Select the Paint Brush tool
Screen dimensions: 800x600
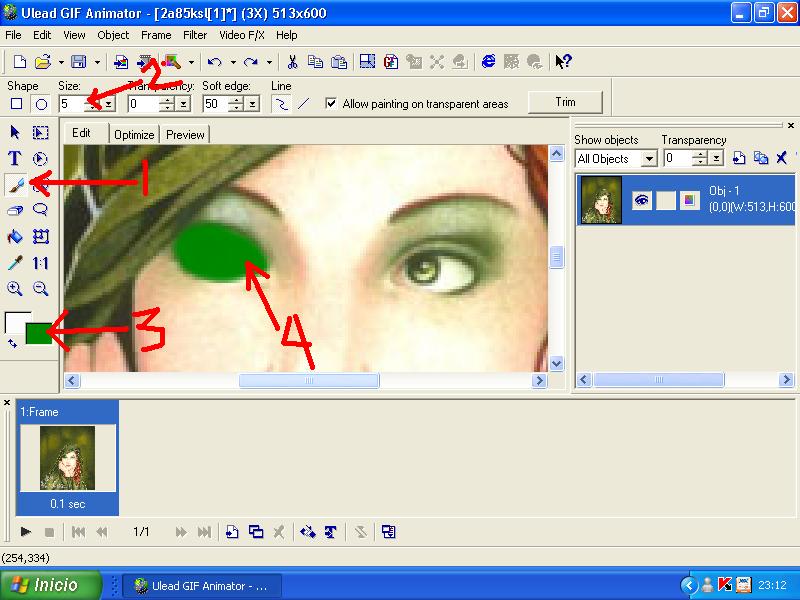(16, 185)
